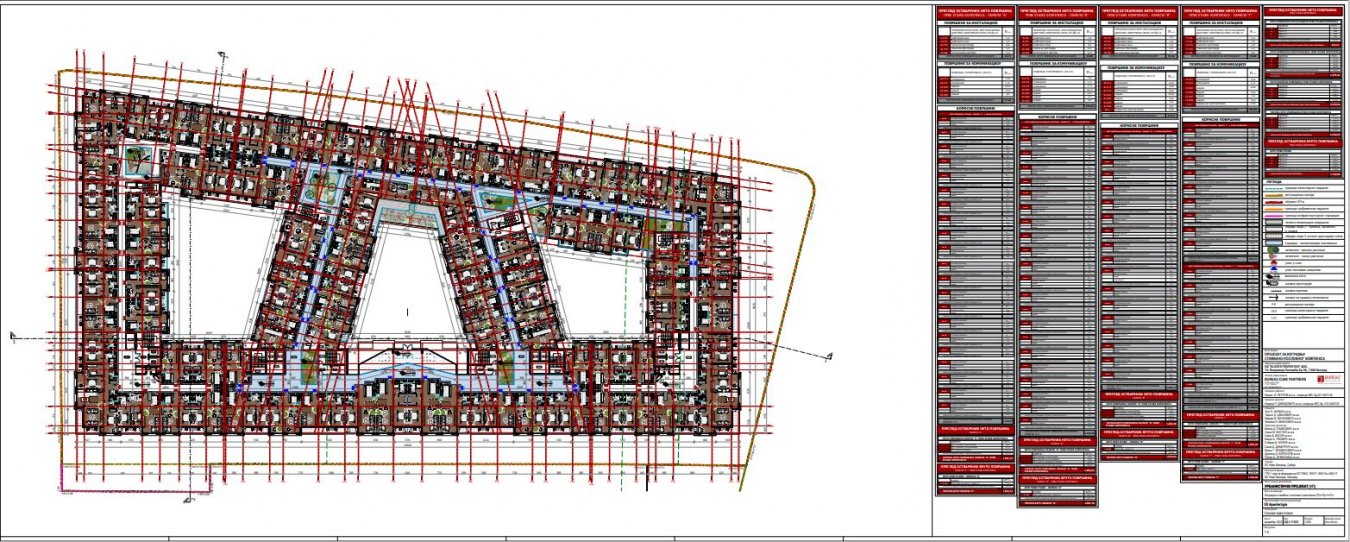
Task: Select the second area table's red header
Action: point(1057,13)
